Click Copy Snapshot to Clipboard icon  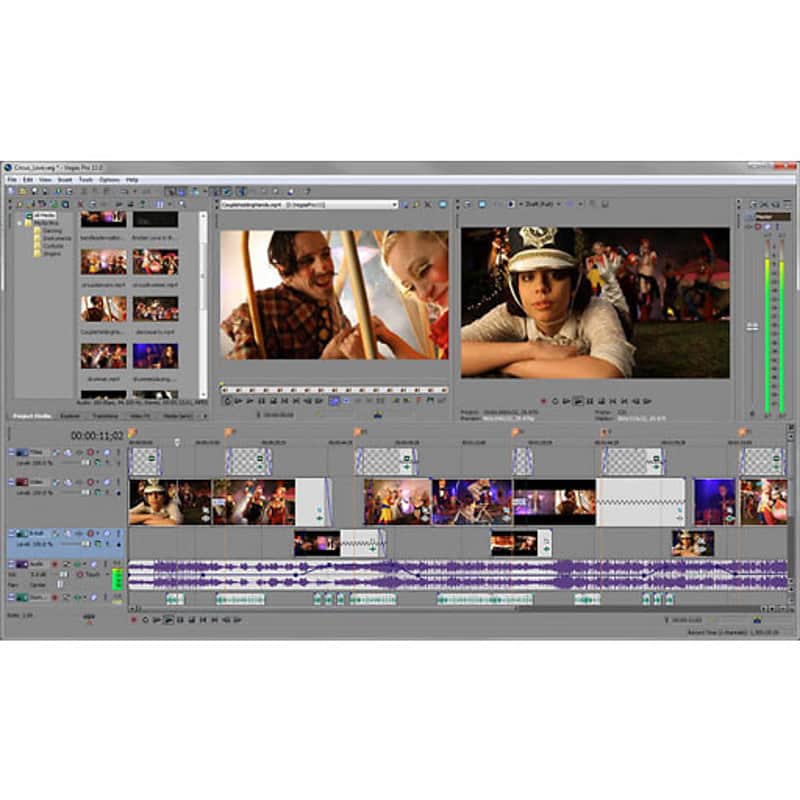click(592, 204)
